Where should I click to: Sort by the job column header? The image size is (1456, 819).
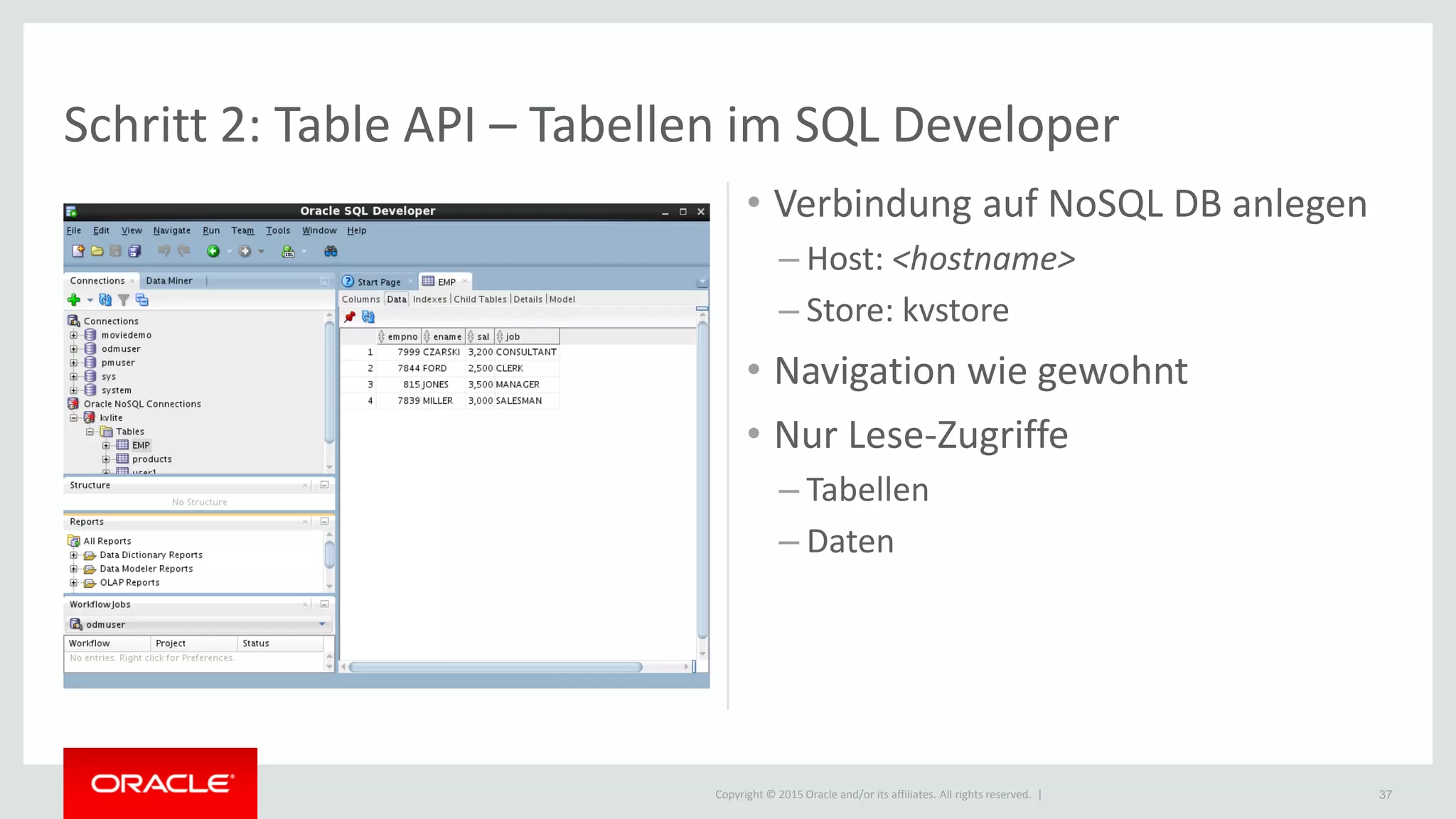click(527, 336)
